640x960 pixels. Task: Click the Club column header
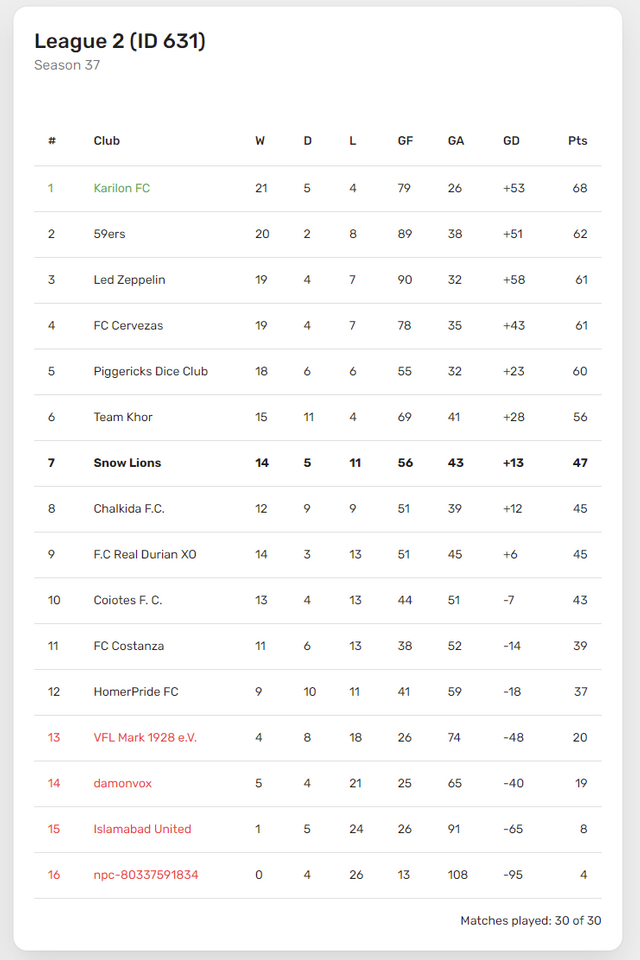point(107,141)
